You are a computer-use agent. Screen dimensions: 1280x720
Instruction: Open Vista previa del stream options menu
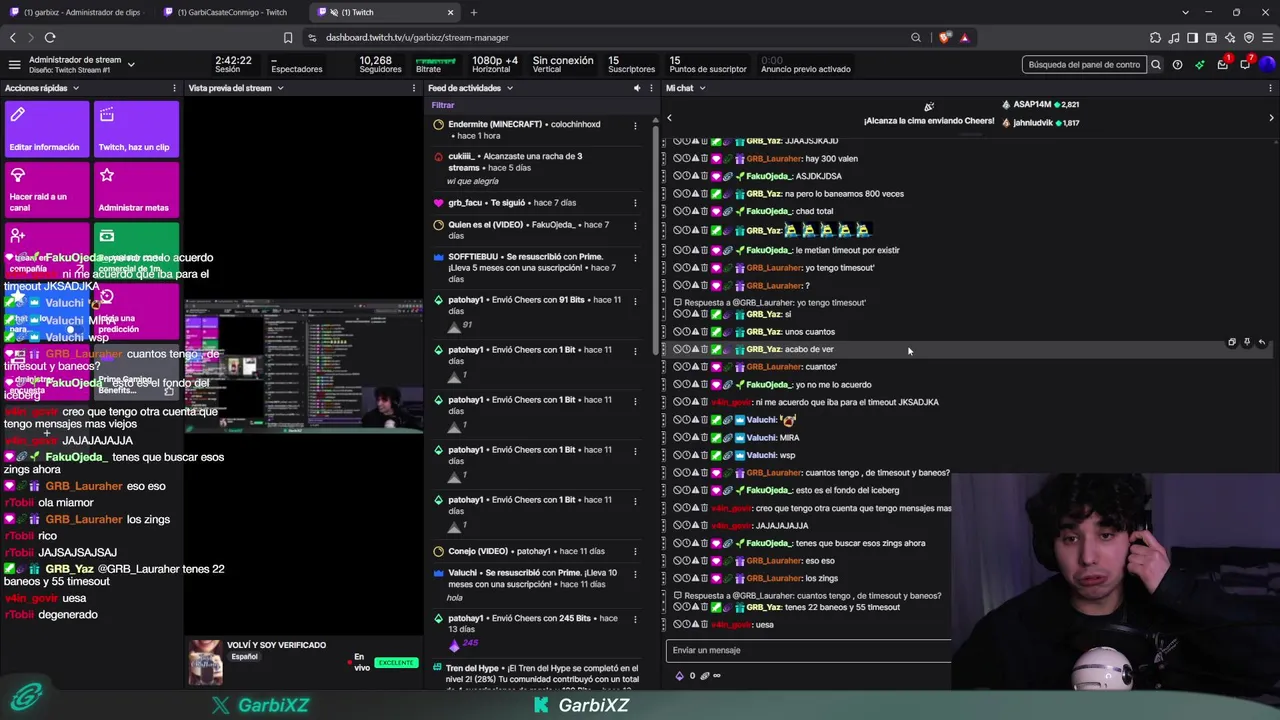coord(414,88)
